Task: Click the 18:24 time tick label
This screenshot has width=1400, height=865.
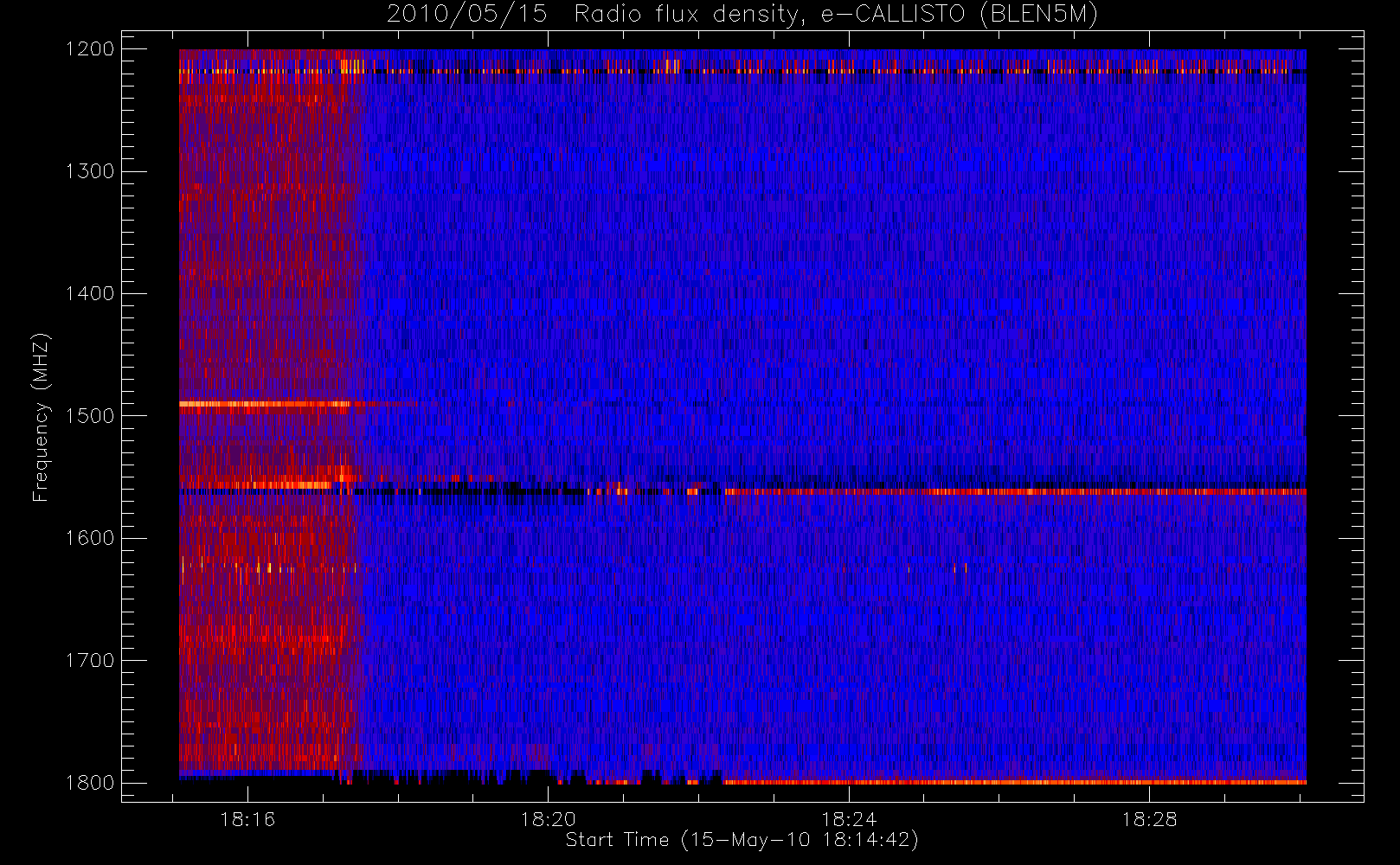Action: [849, 819]
